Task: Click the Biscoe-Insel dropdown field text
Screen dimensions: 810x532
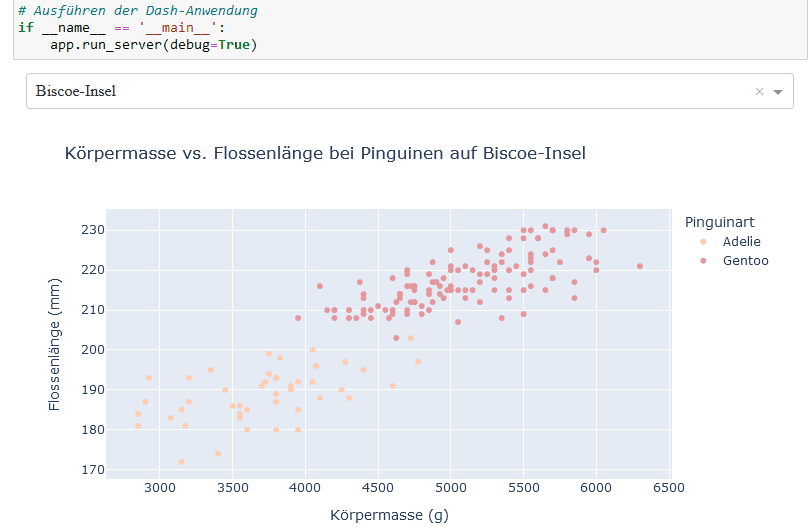Action: (x=76, y=91)
